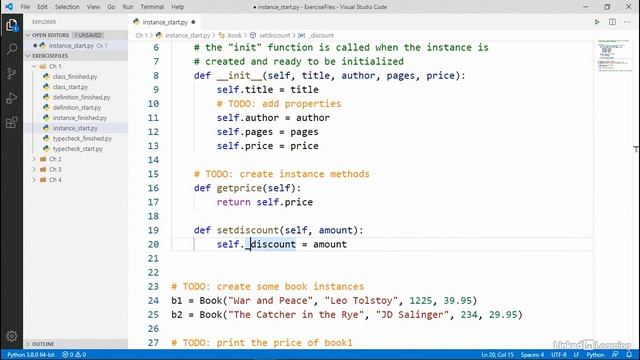
Task: Expand the Outline section
Action: coord(76,344)
